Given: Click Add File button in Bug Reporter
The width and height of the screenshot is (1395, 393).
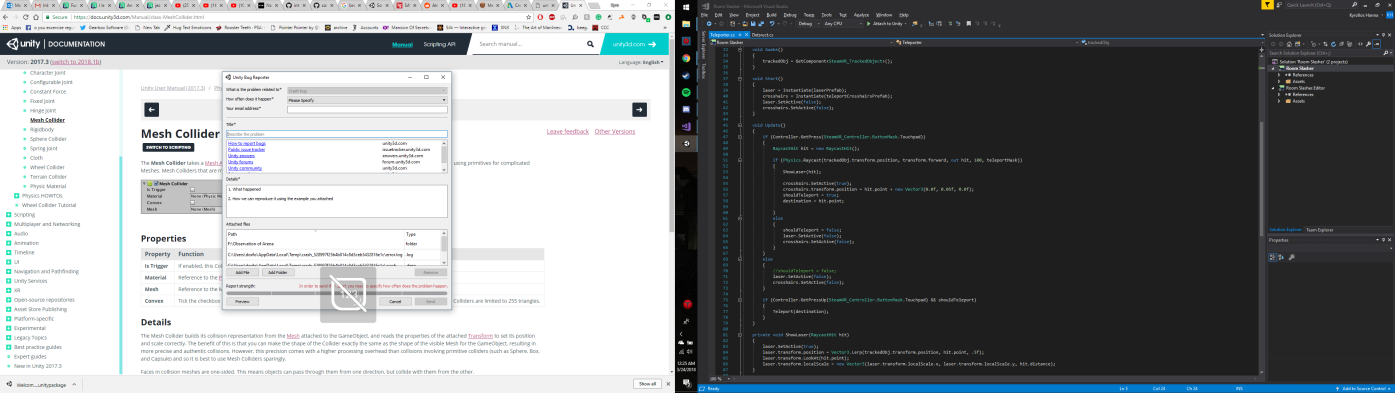Looking at the screenshot, I should (242, 272).
